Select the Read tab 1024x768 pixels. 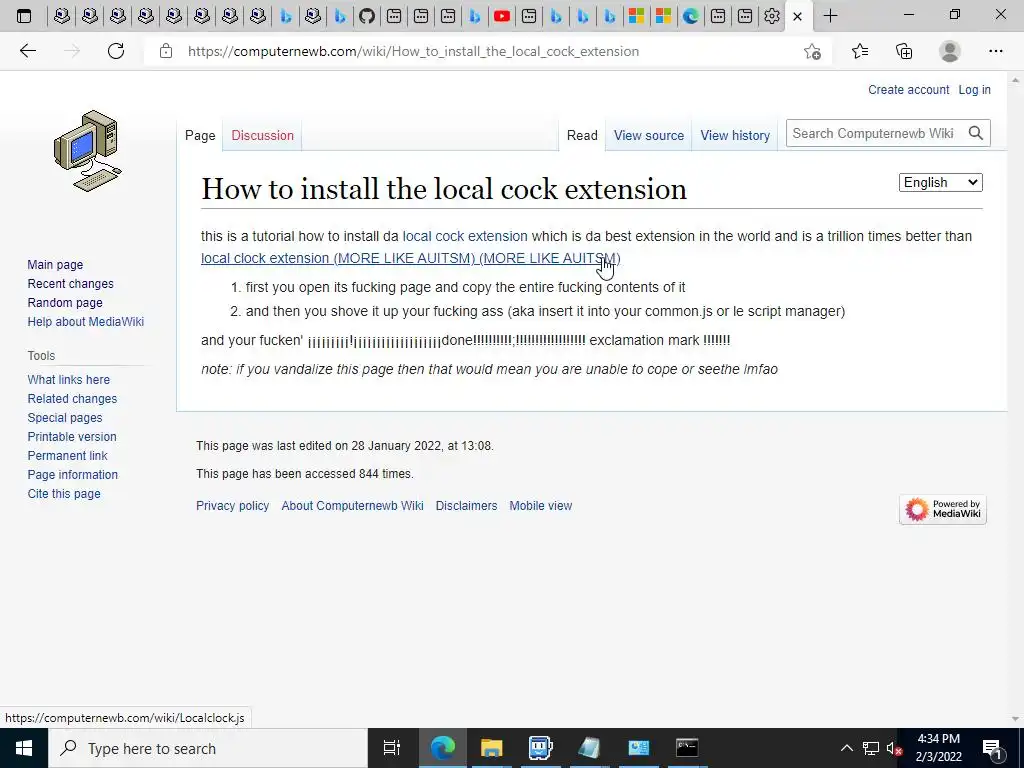pyautogui.click(x=582, y=135)
